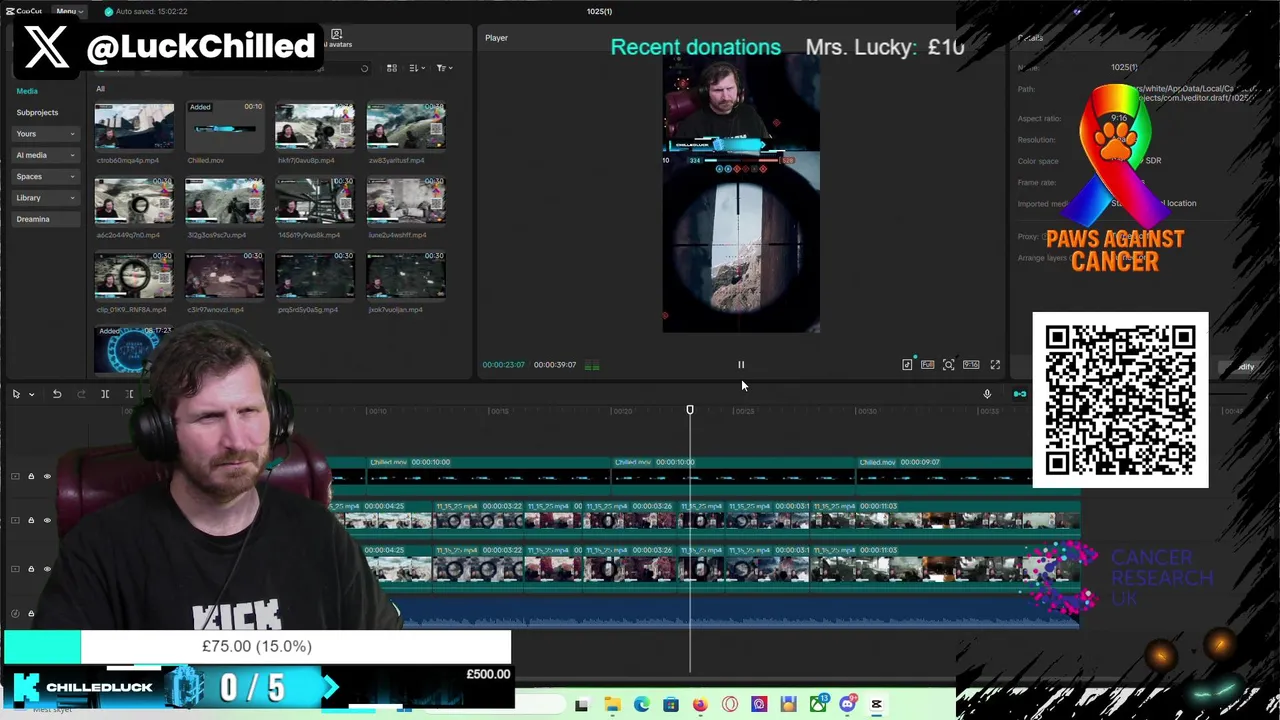Click the undo arrow in timeline toolbar
This screenshot has height=720, width=1280.
57,394
